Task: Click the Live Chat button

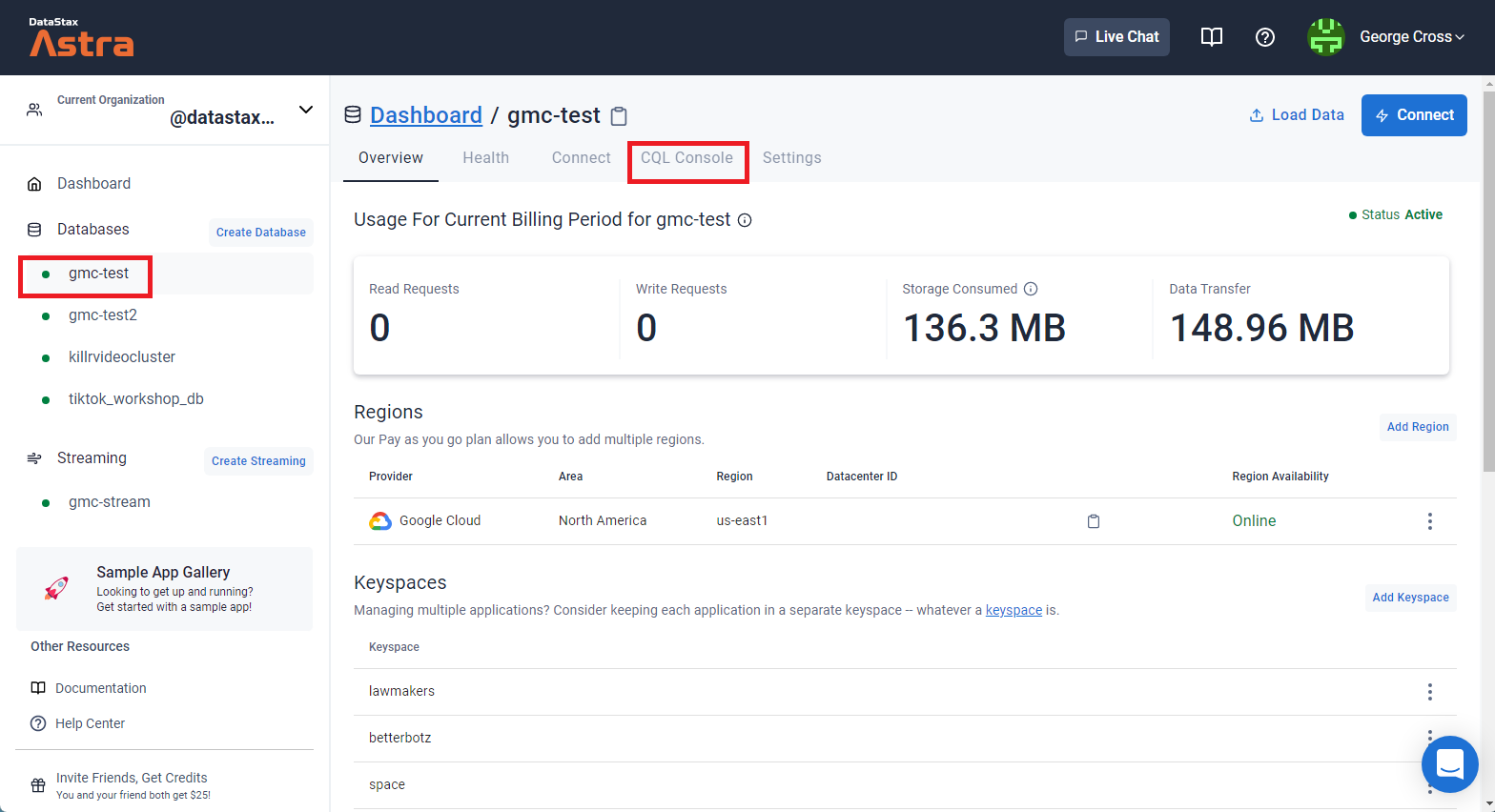Action: pos(1116,37)
